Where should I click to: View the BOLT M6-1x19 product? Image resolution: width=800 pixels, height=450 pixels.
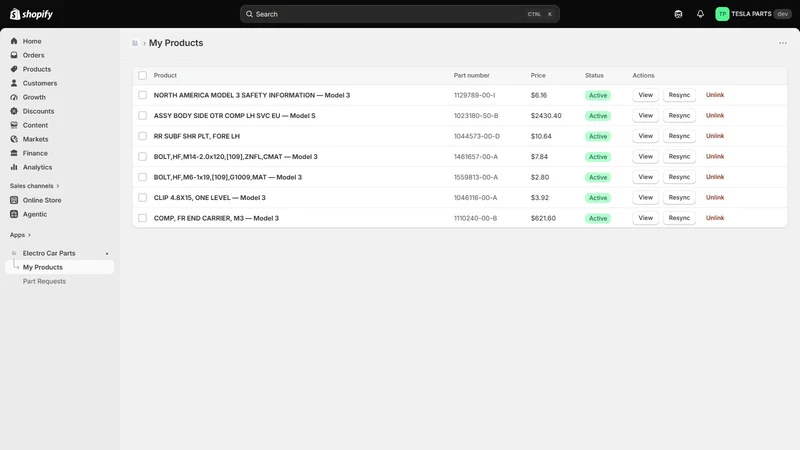pos(645,177)
